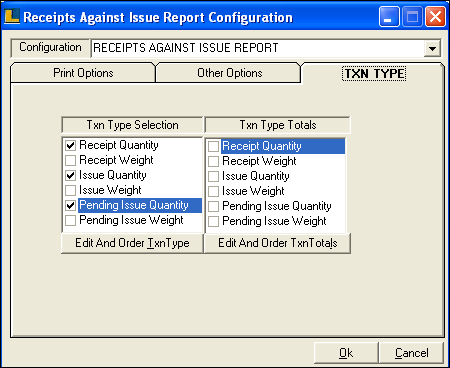
Task: Check Receipt Weight in Txn Type Selection
Action: click(70, 160)
